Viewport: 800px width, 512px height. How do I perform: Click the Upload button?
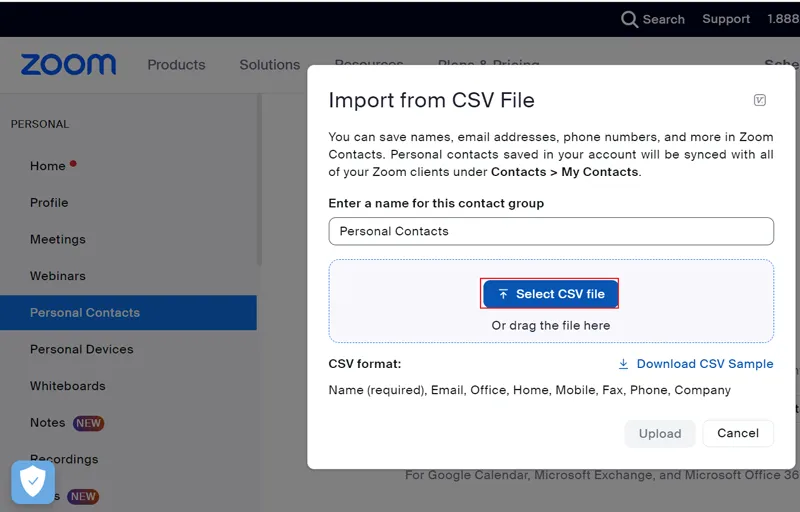(660, 433)
